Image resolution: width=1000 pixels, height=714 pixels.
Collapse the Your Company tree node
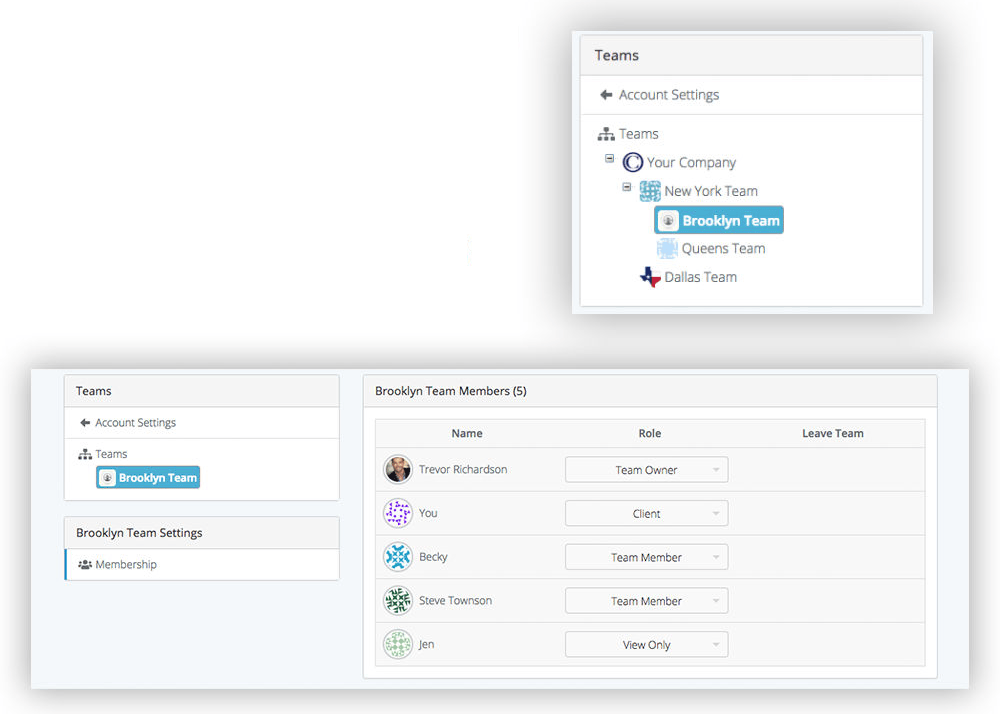click(x=610, y=158)
